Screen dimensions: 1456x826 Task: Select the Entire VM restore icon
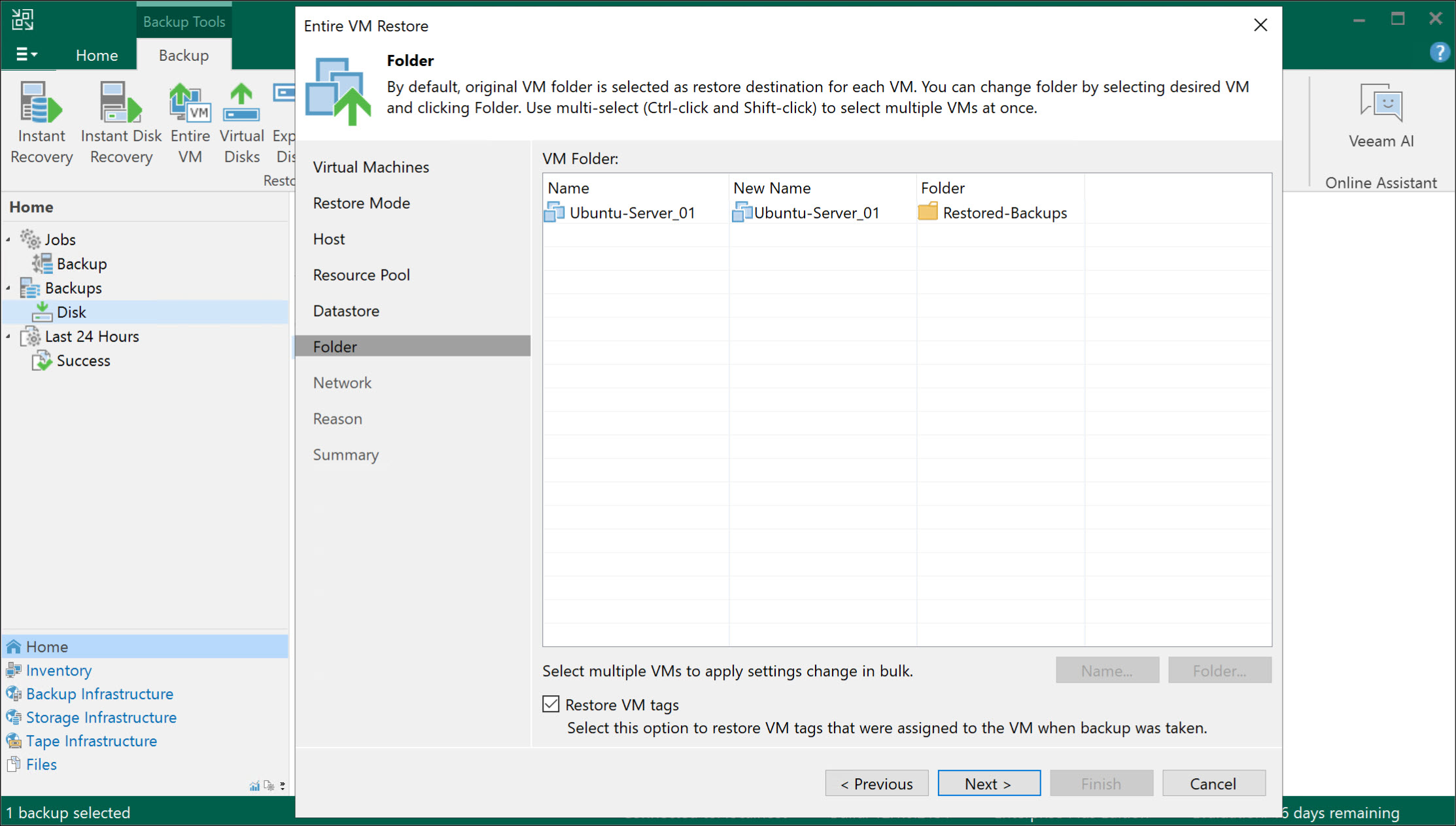(189, 121)
